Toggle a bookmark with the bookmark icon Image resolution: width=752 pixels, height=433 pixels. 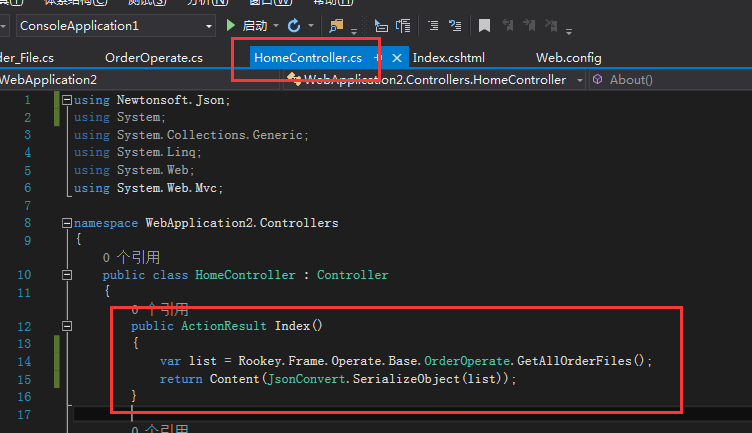484,25
